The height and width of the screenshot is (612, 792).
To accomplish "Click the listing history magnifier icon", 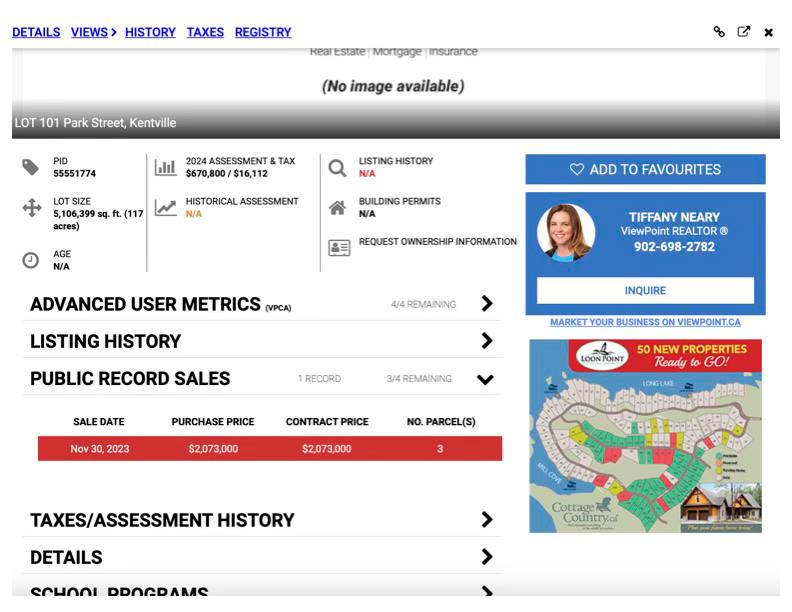I will [337, 168].
